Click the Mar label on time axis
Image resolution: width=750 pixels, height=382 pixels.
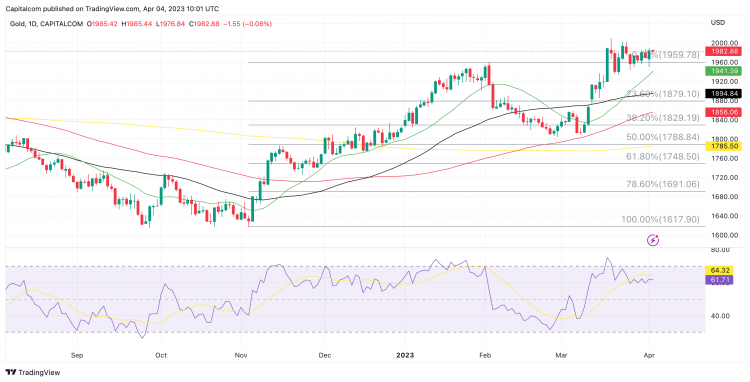click(x=562, y=356)
